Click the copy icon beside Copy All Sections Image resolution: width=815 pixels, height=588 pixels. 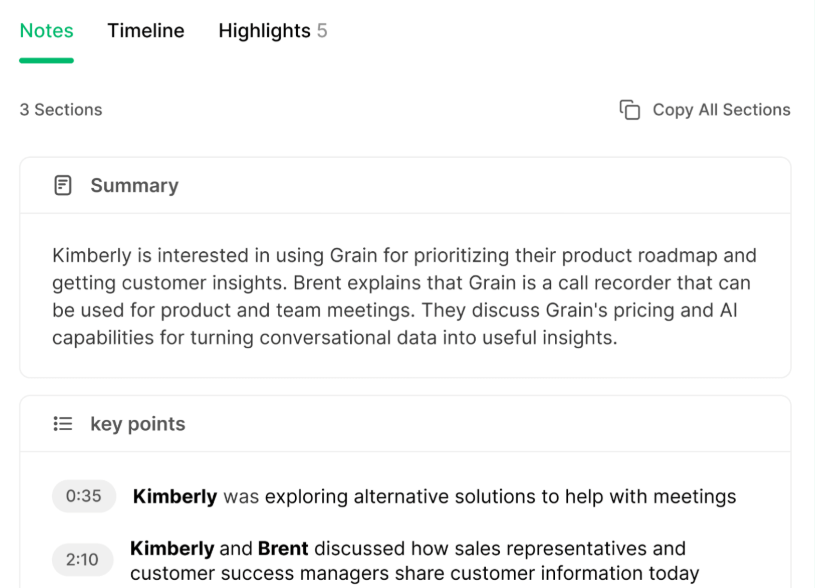[630, 110]
